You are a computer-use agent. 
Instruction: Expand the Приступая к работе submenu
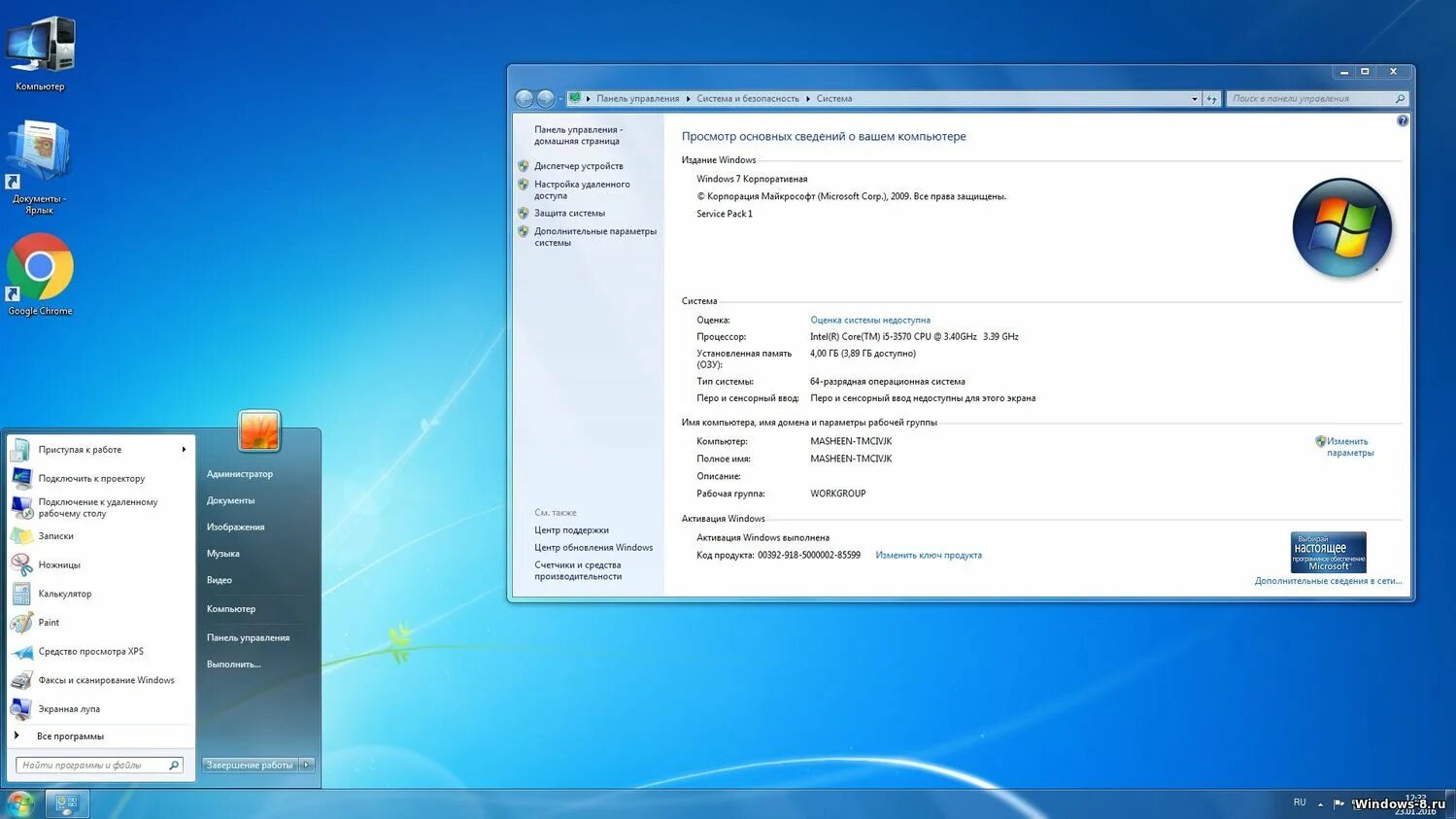[x=183, y=449]
